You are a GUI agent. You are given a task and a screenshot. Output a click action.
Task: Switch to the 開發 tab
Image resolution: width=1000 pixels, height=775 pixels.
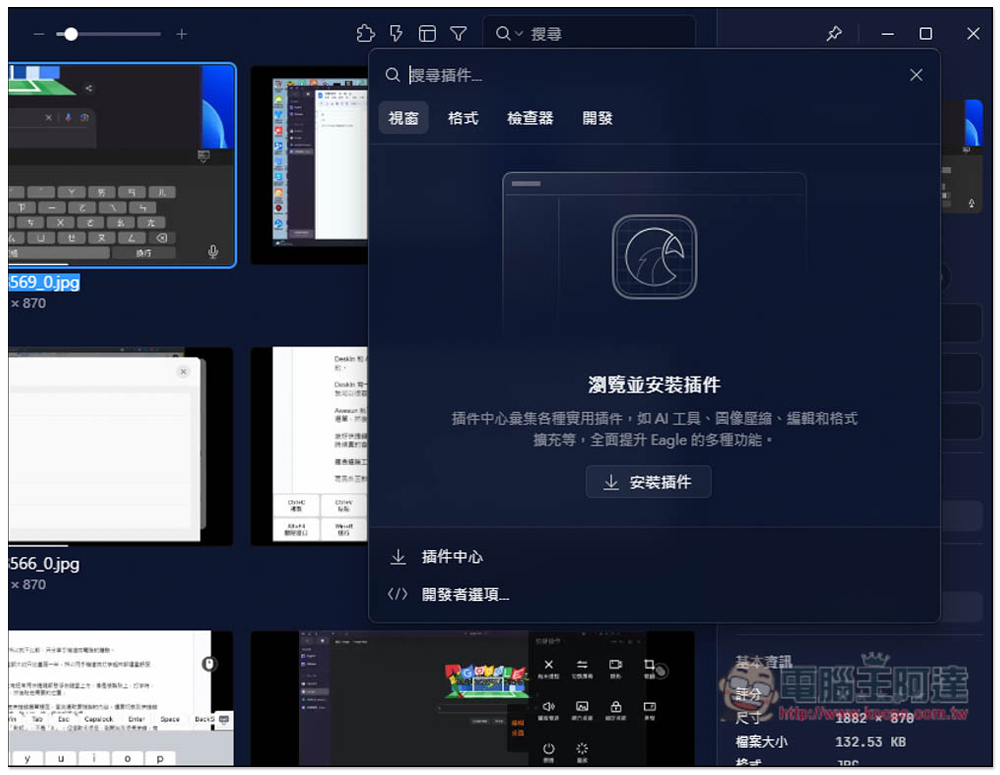click(598, 118)
